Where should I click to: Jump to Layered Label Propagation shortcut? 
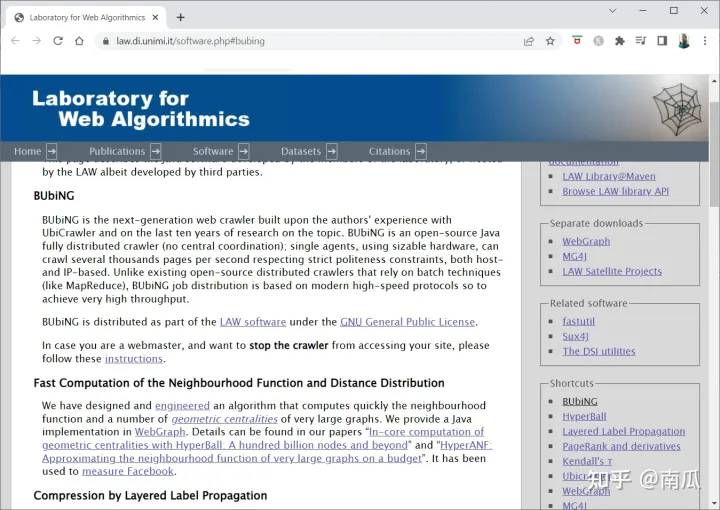(624, 431)
